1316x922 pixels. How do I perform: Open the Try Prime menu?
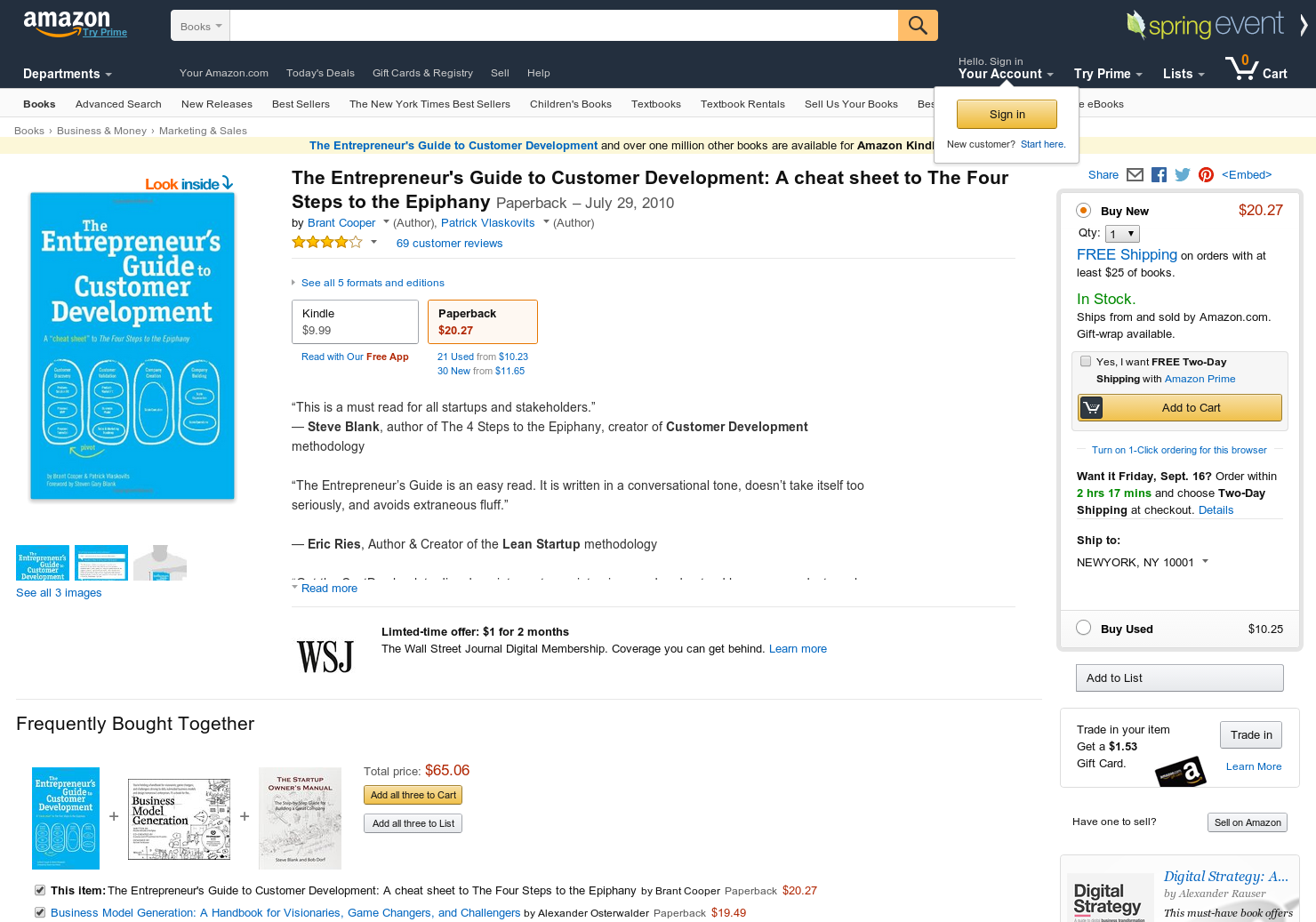coord(1108,74)
